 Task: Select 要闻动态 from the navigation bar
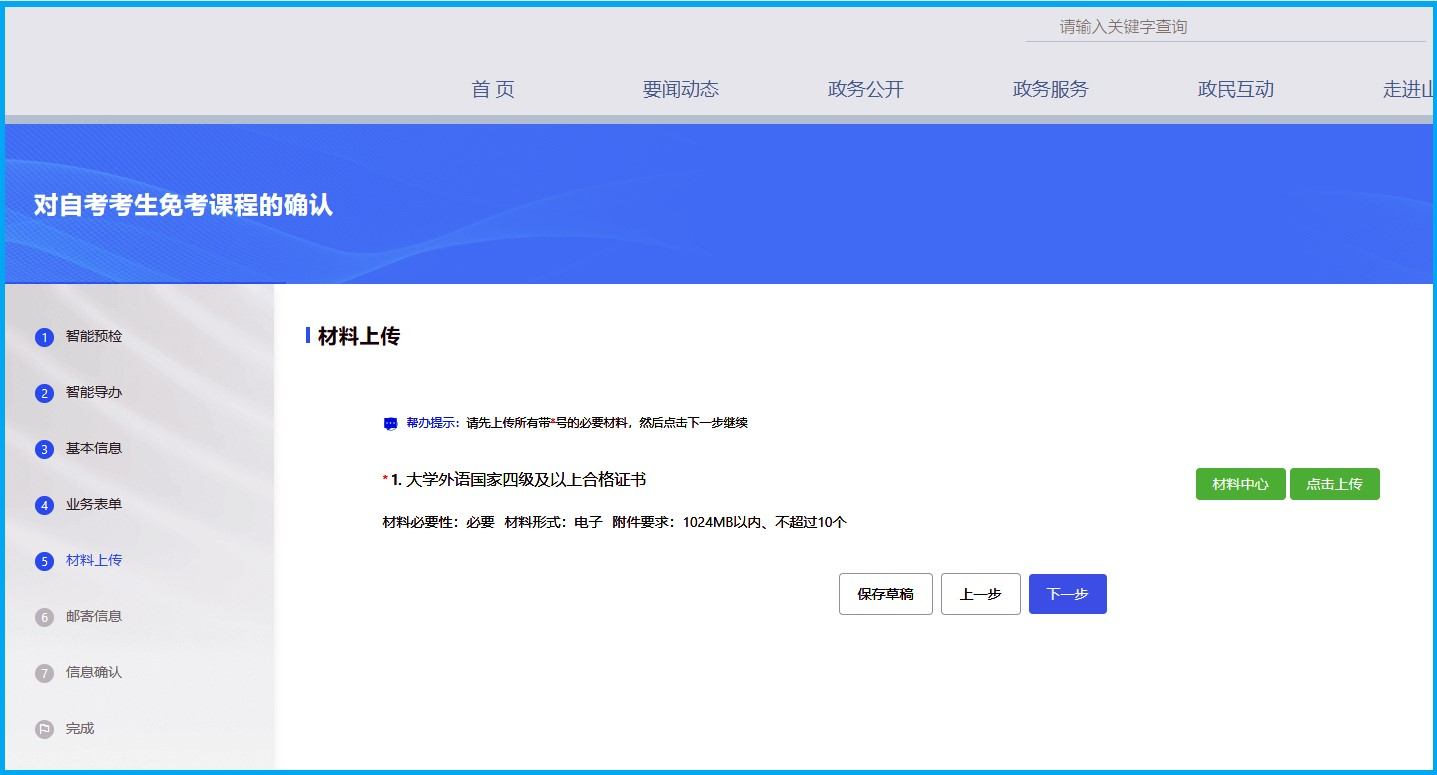pos(678,89)
